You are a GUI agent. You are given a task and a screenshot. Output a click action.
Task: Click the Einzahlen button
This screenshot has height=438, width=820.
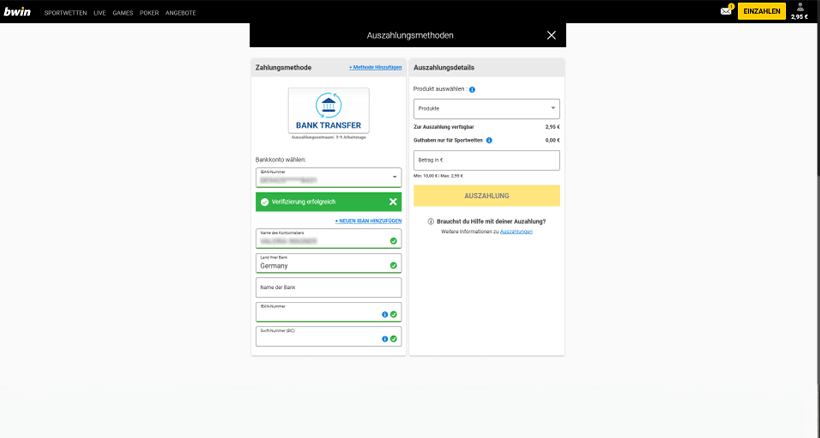coord(761,11)
